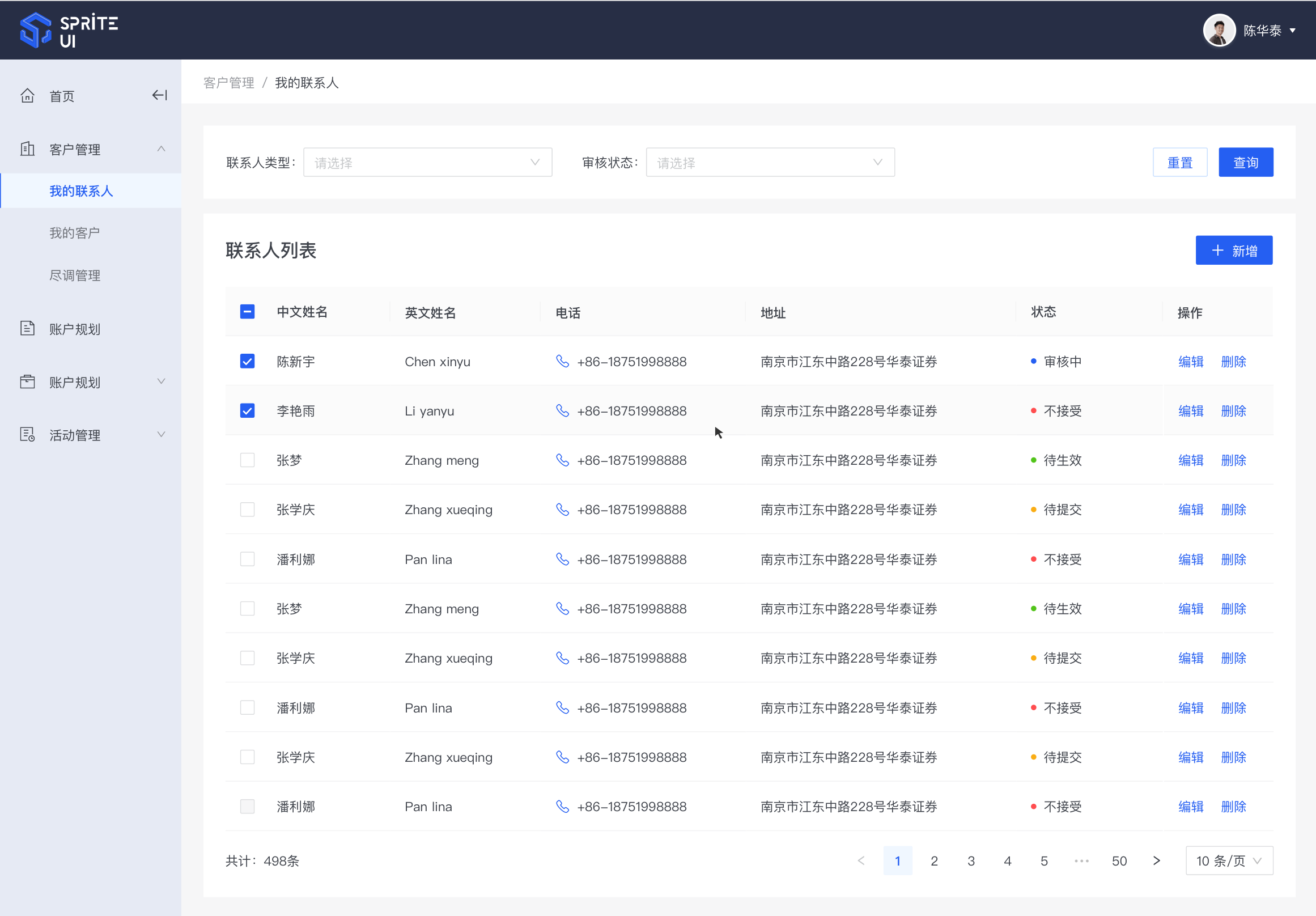This screenshot has height=916, width=1316.
Task: Uncheck the 陈新宇 row checkbox
Action: (247, 361)
